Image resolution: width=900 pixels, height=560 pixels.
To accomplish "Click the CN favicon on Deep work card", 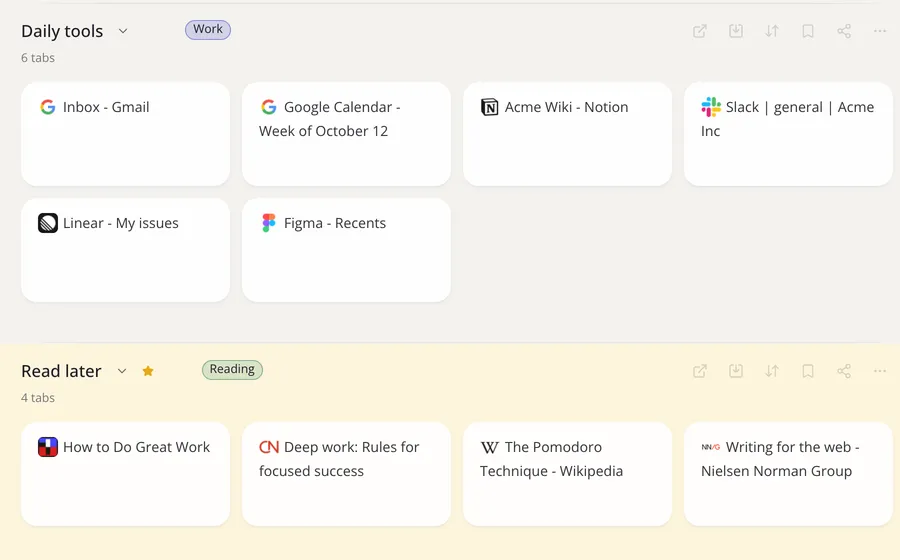I will (269, 447).
